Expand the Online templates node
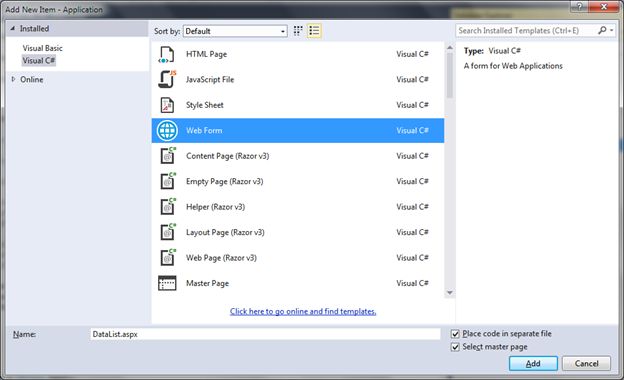Image resolution: width=624 pixels, height=380 pixels. 13,79
